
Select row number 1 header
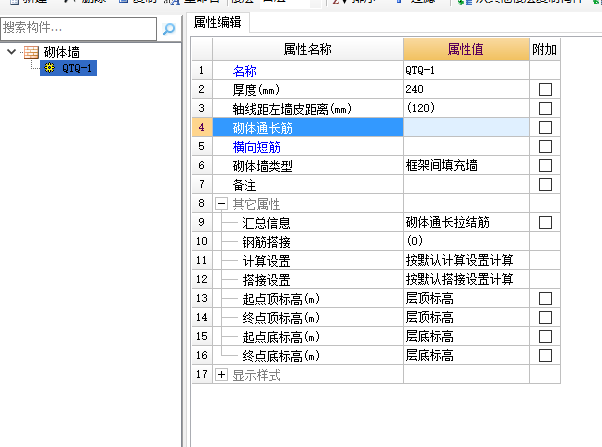click(x=202, y=70)
